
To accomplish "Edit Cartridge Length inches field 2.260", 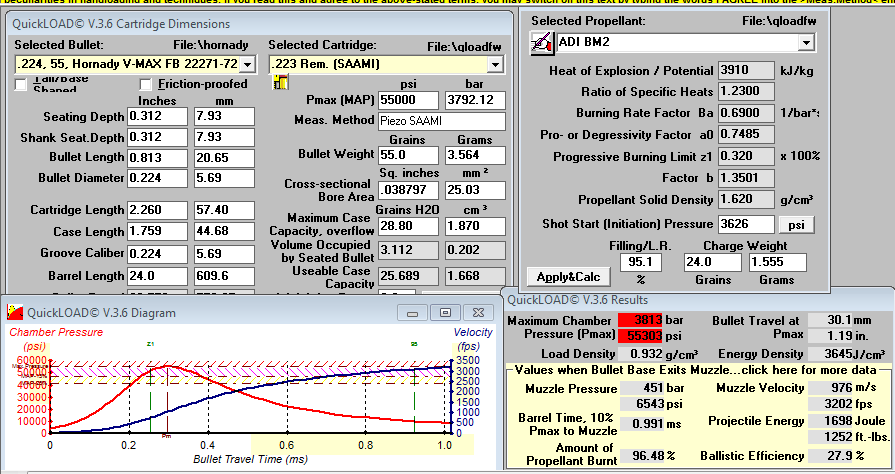I will (x=158, y=210).
